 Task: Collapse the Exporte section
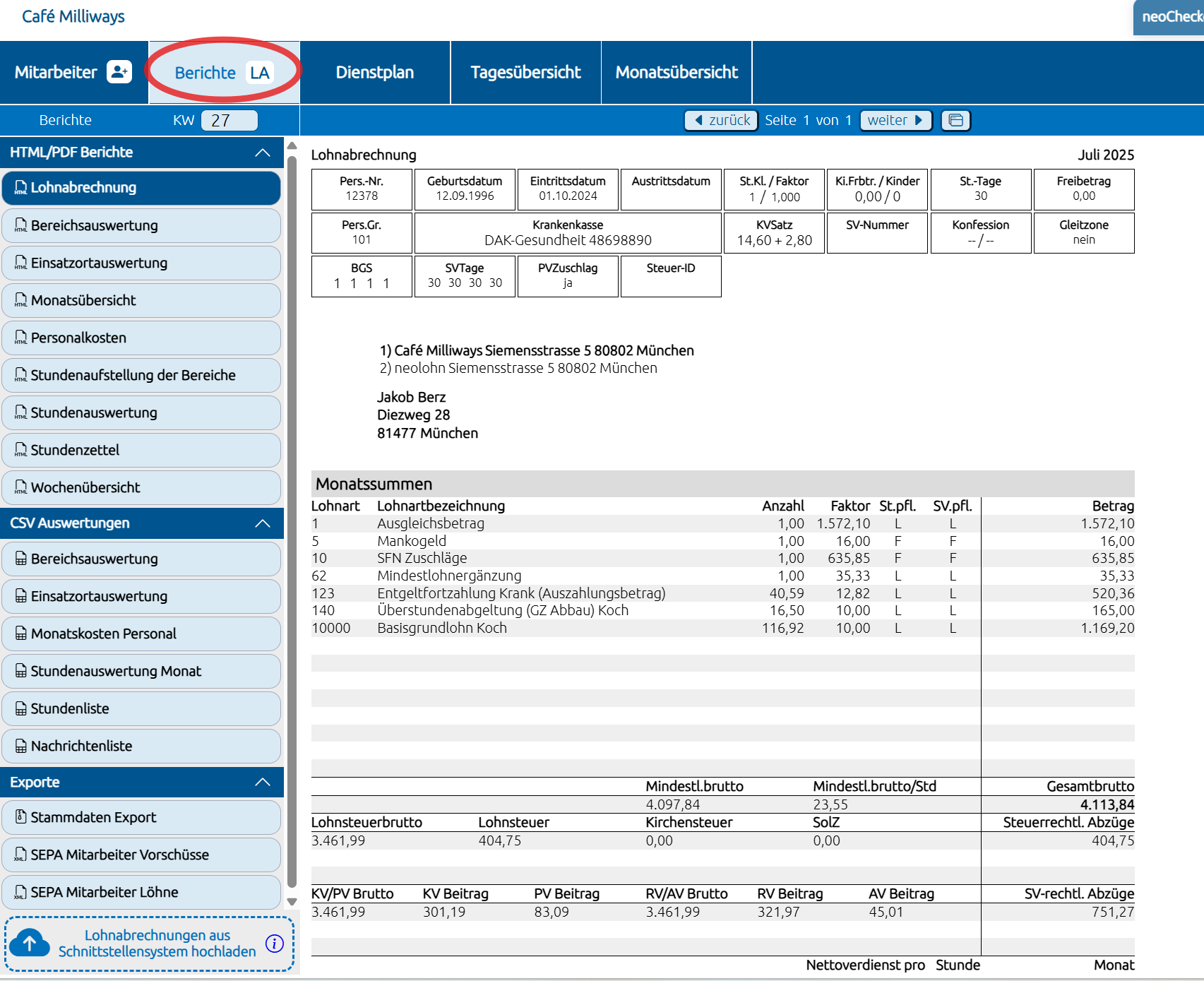263,782
